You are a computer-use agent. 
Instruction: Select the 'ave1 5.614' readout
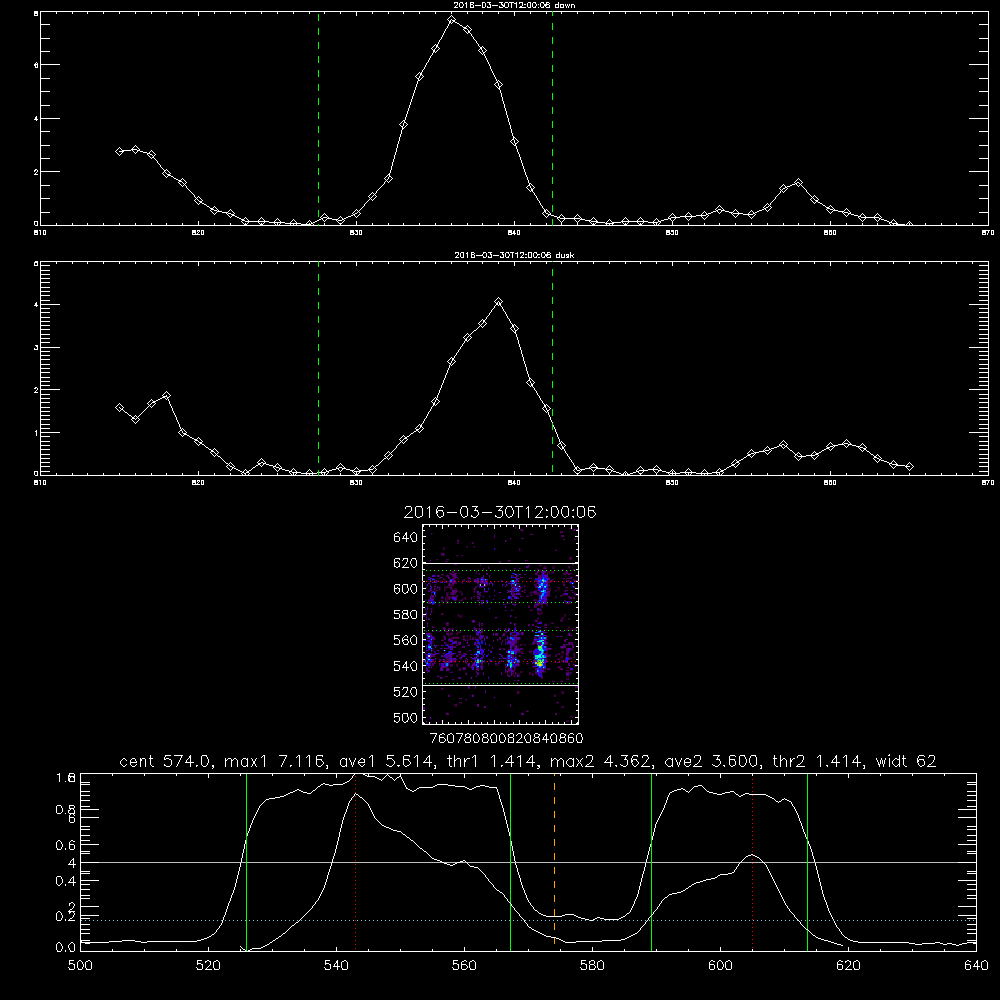point(386,761)
